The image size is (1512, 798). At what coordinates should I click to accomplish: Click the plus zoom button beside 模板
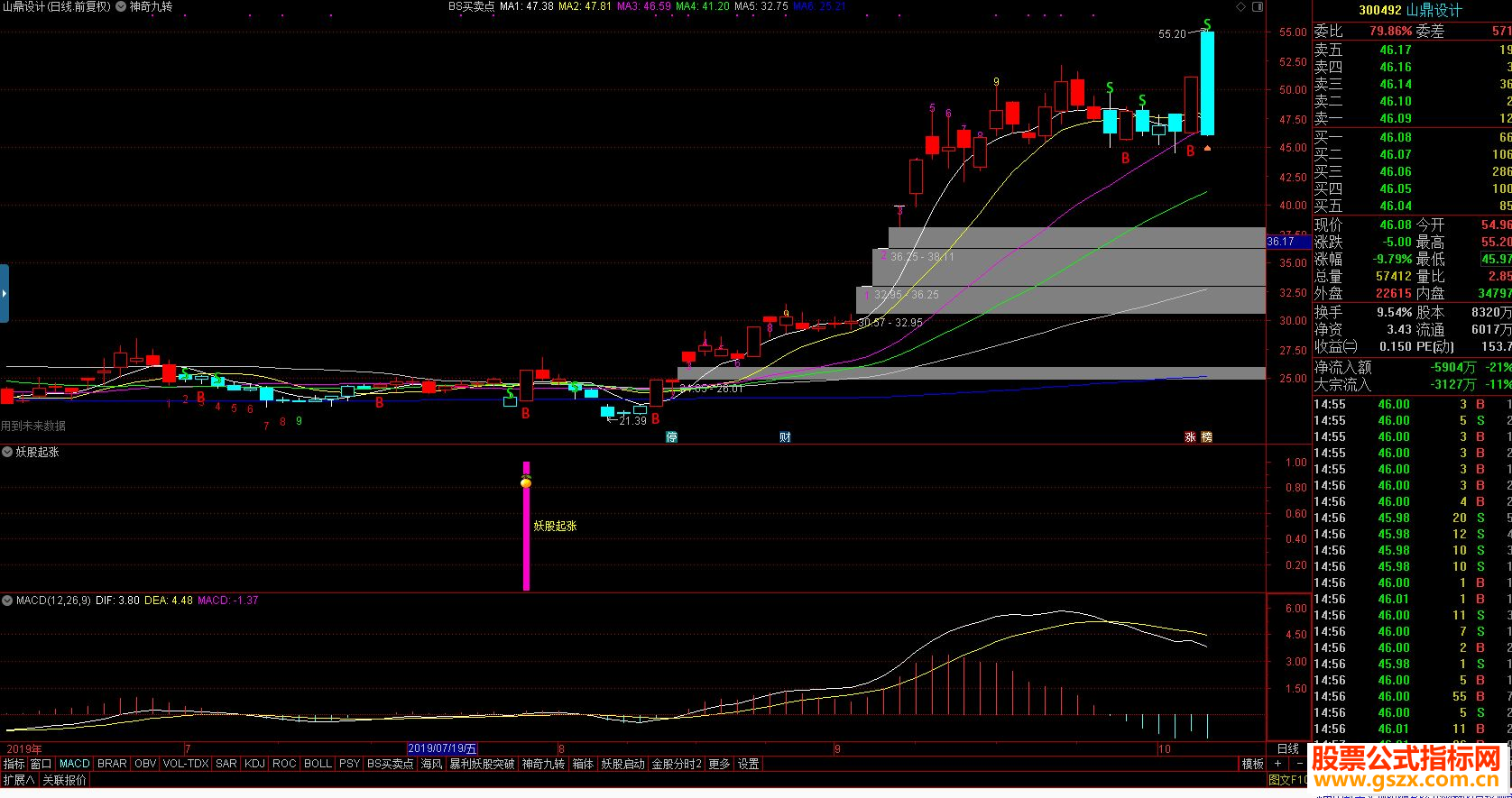(1277, 764)
